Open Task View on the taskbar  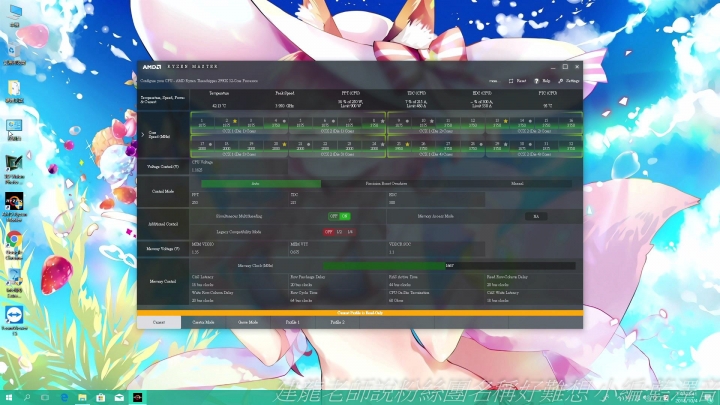45,397
